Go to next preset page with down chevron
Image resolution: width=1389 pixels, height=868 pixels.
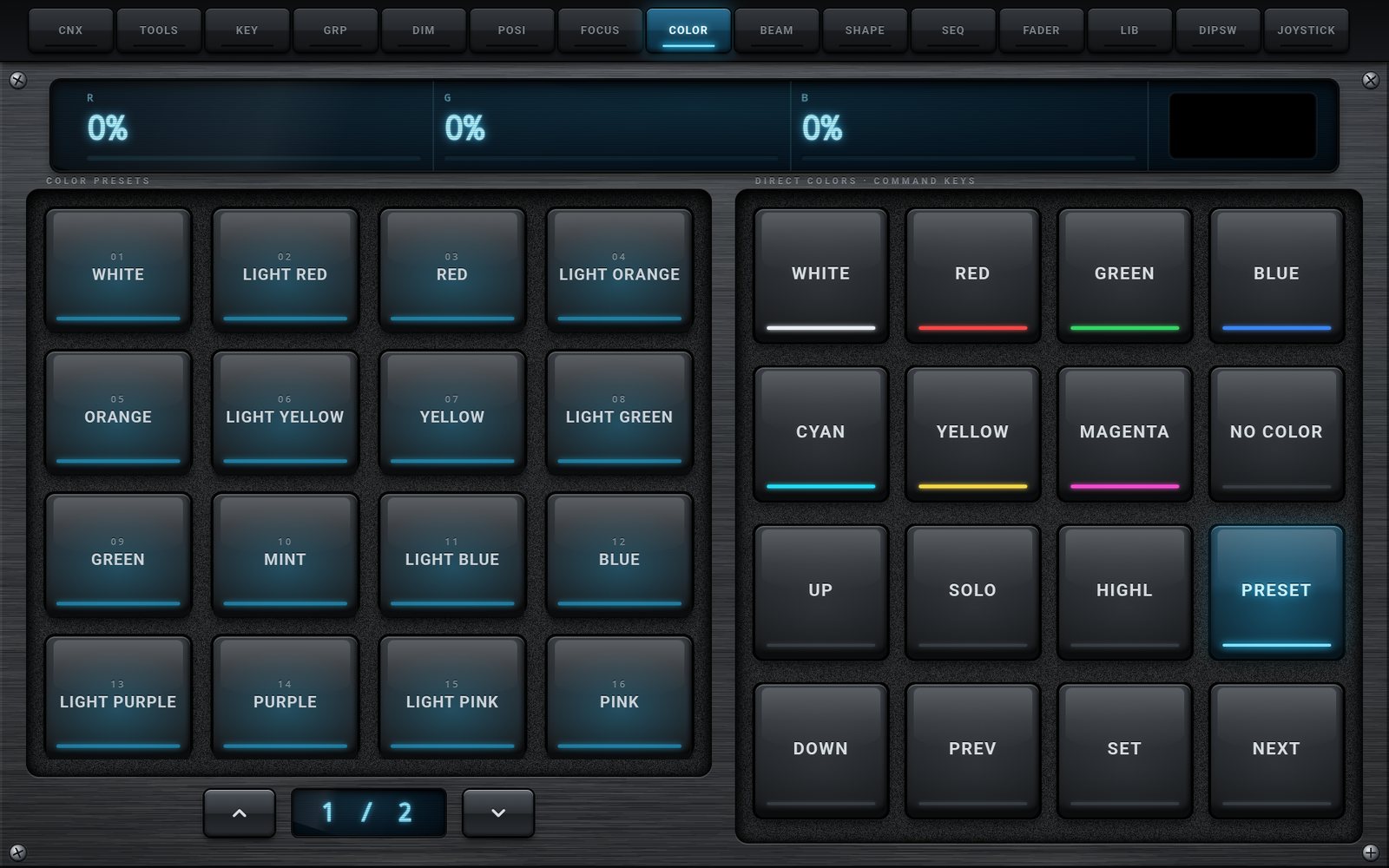point(498,813)
